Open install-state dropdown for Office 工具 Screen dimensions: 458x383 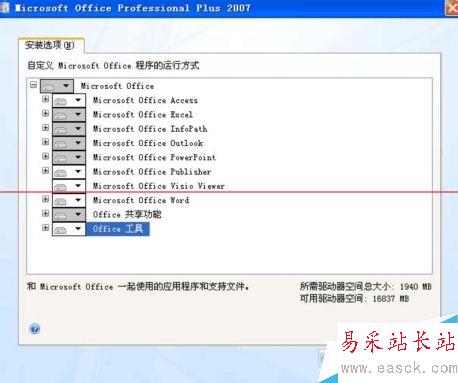(69, 229)
